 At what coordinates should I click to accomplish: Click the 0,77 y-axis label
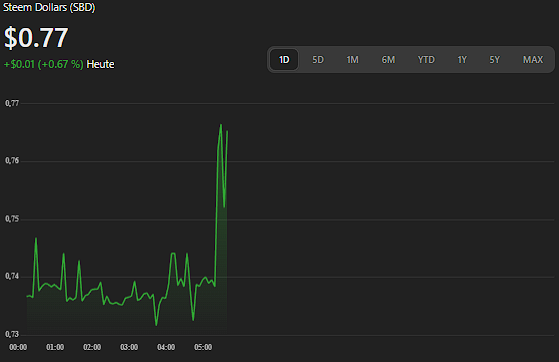coord(12,103)
